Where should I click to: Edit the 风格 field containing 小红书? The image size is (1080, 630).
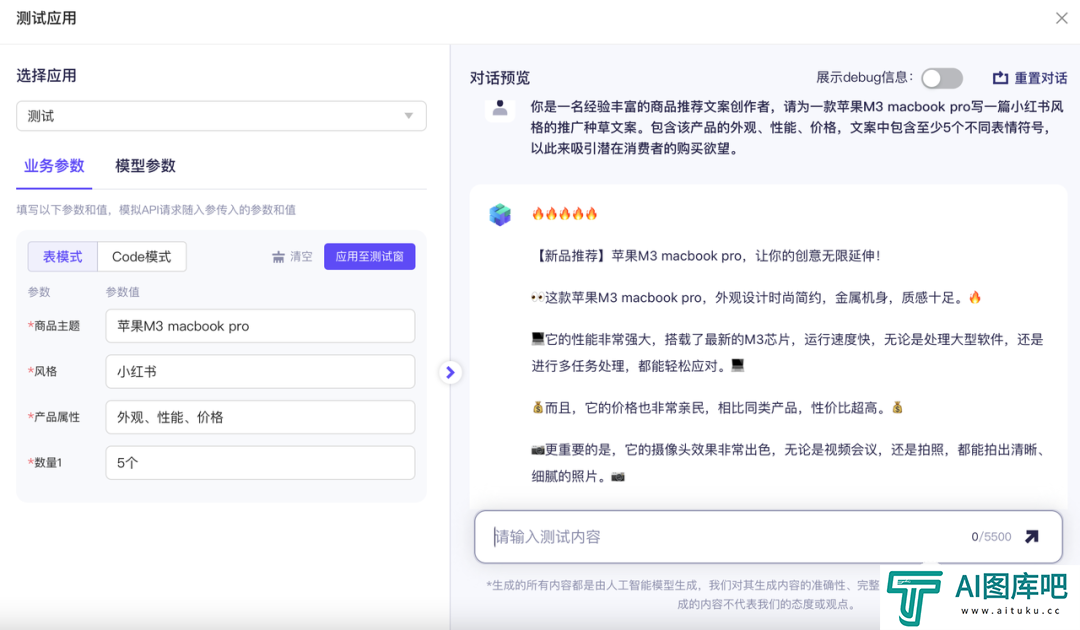(x=260, y=372)
